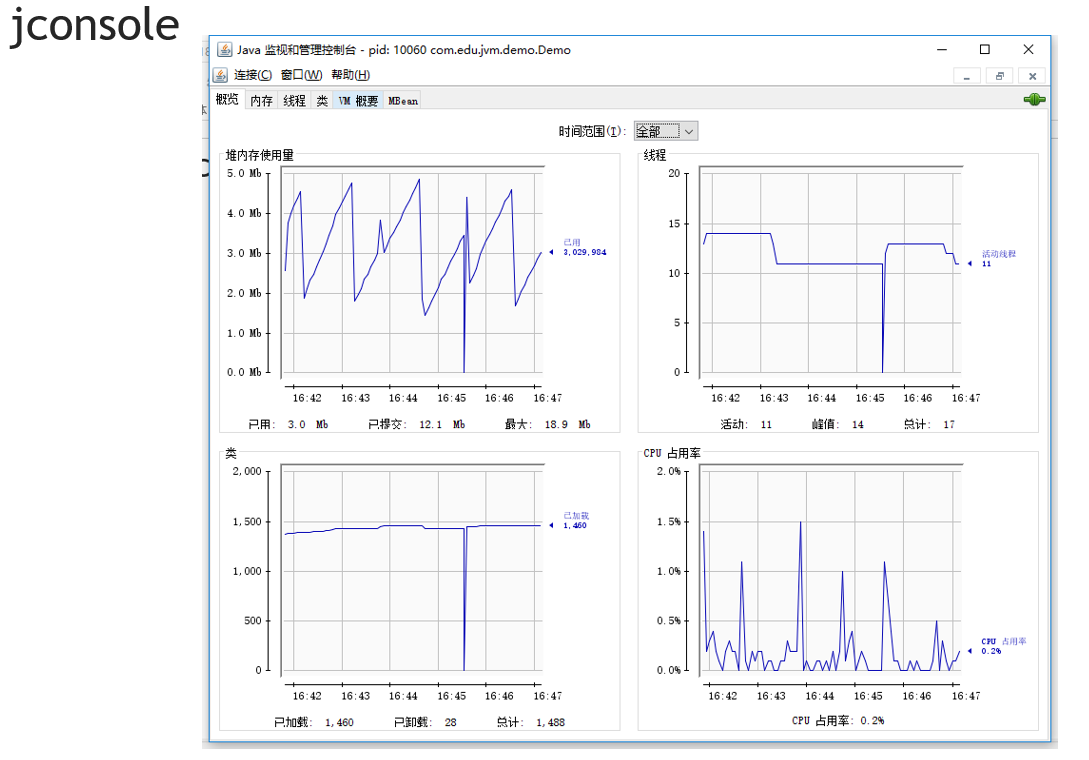Open the 时间范围 dropdown arrow
1089x760 pixels.
tap(689, 131)
